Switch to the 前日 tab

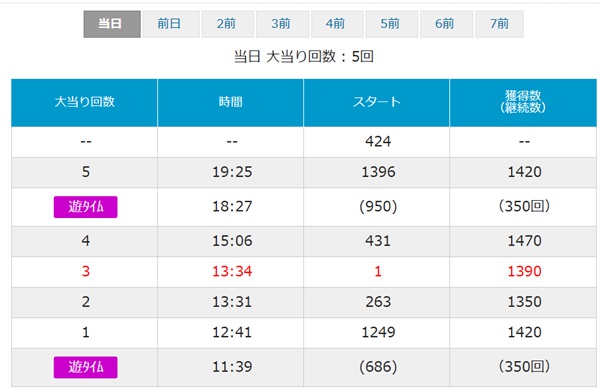pos(171,24)
